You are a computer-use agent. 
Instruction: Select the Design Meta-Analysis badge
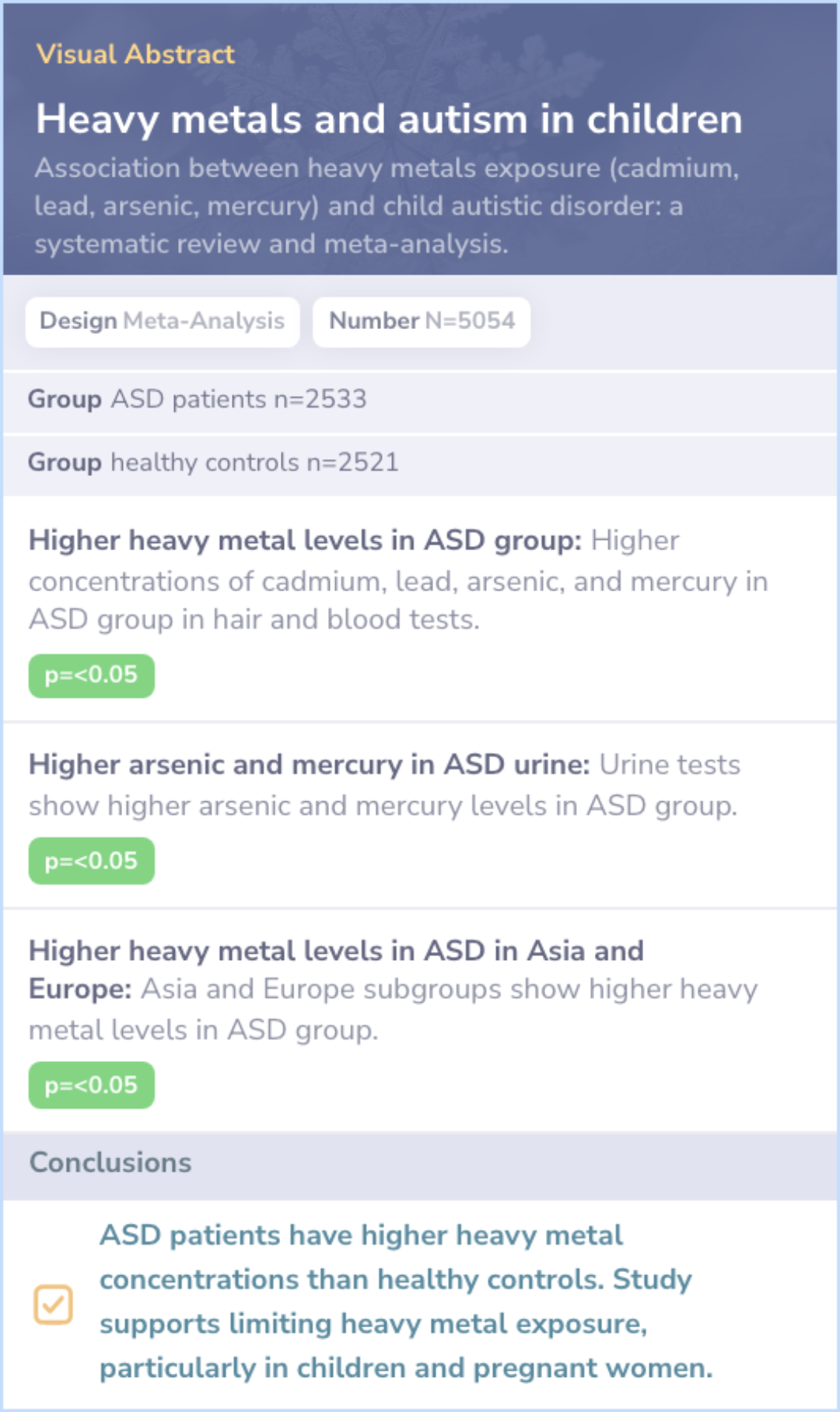tap(163, 321)
